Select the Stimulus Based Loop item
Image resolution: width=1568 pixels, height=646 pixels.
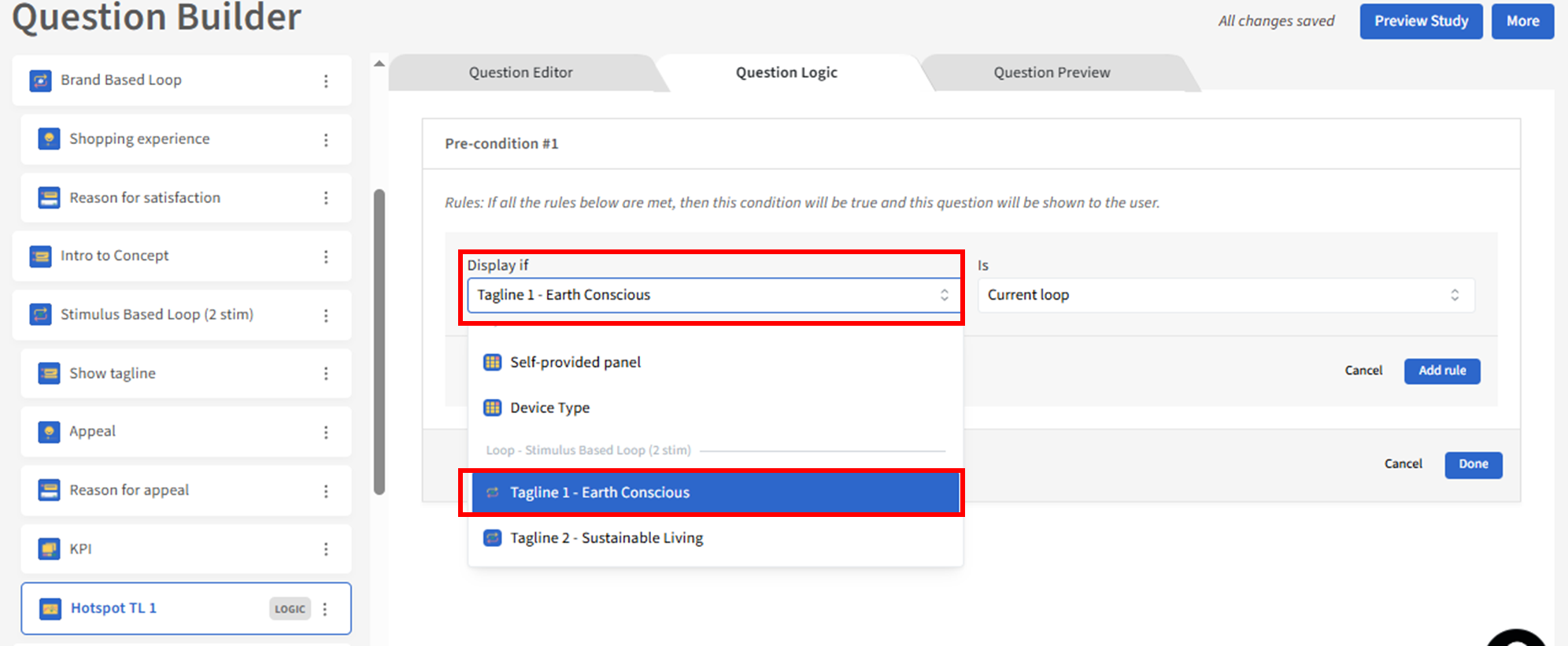(157, 315)
